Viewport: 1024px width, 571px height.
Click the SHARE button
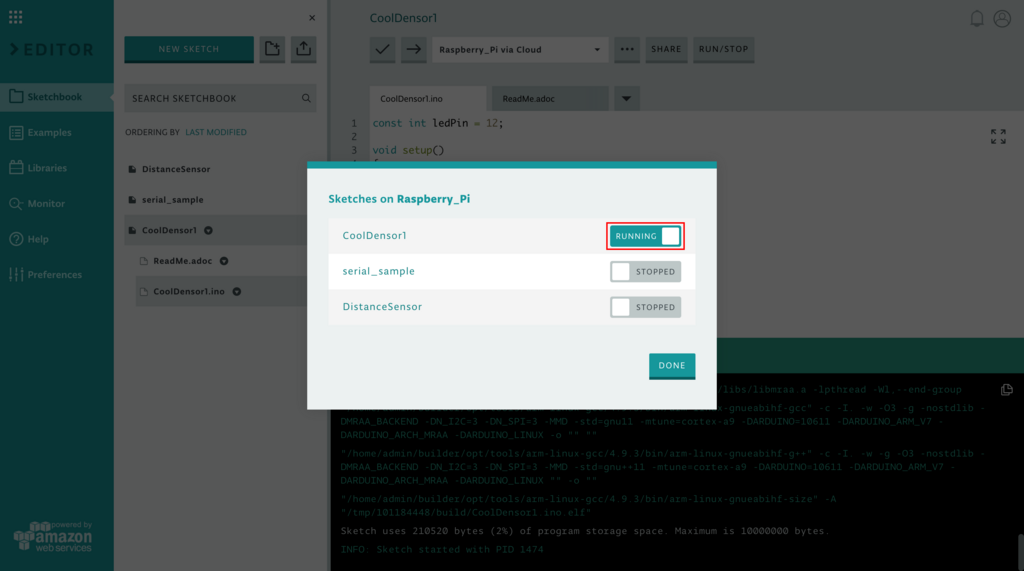(666, 49)
